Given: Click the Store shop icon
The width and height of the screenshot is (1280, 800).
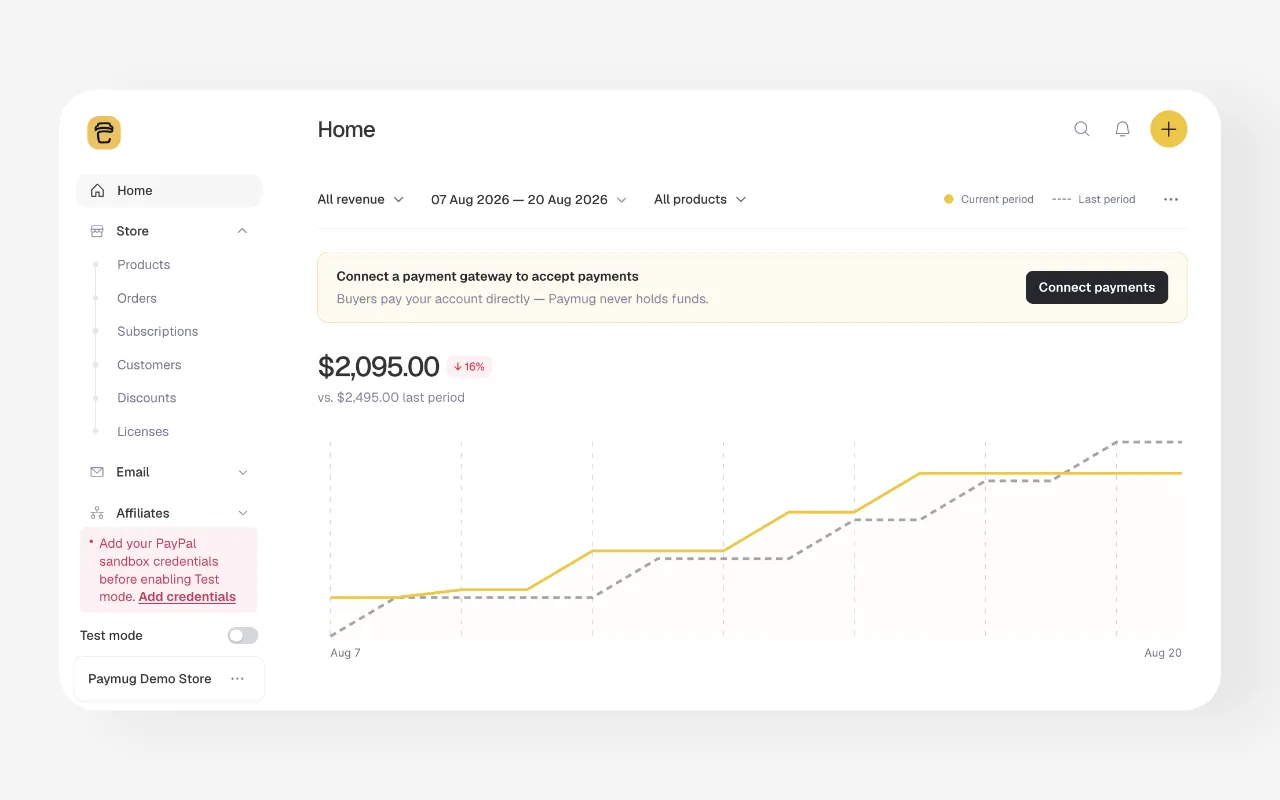Looking at the screenshot, I should 97,231.
